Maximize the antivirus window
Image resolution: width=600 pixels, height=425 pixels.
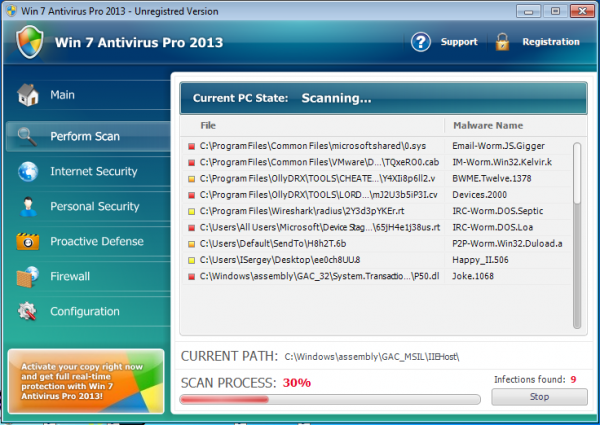pos(555,11)
